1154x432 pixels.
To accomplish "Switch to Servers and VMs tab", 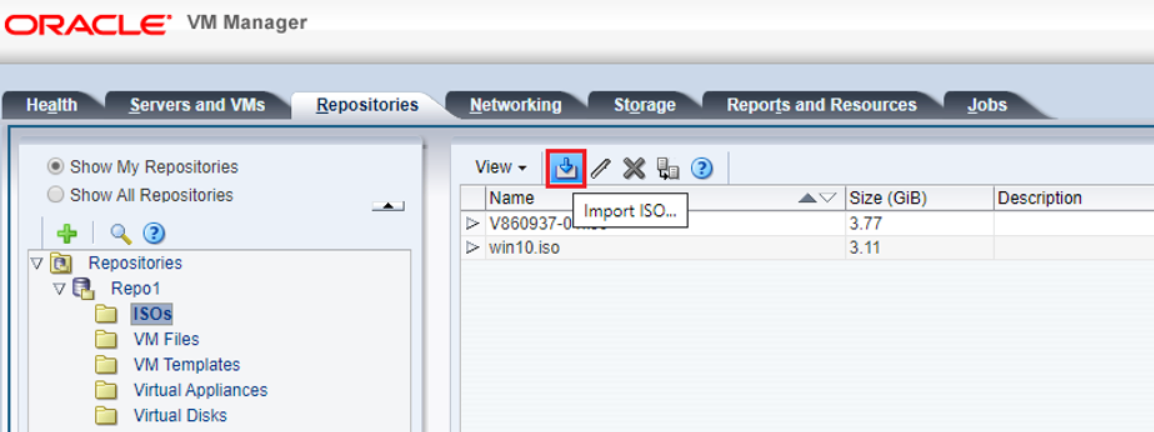I will pyautogui.click(x=197, y=105).
